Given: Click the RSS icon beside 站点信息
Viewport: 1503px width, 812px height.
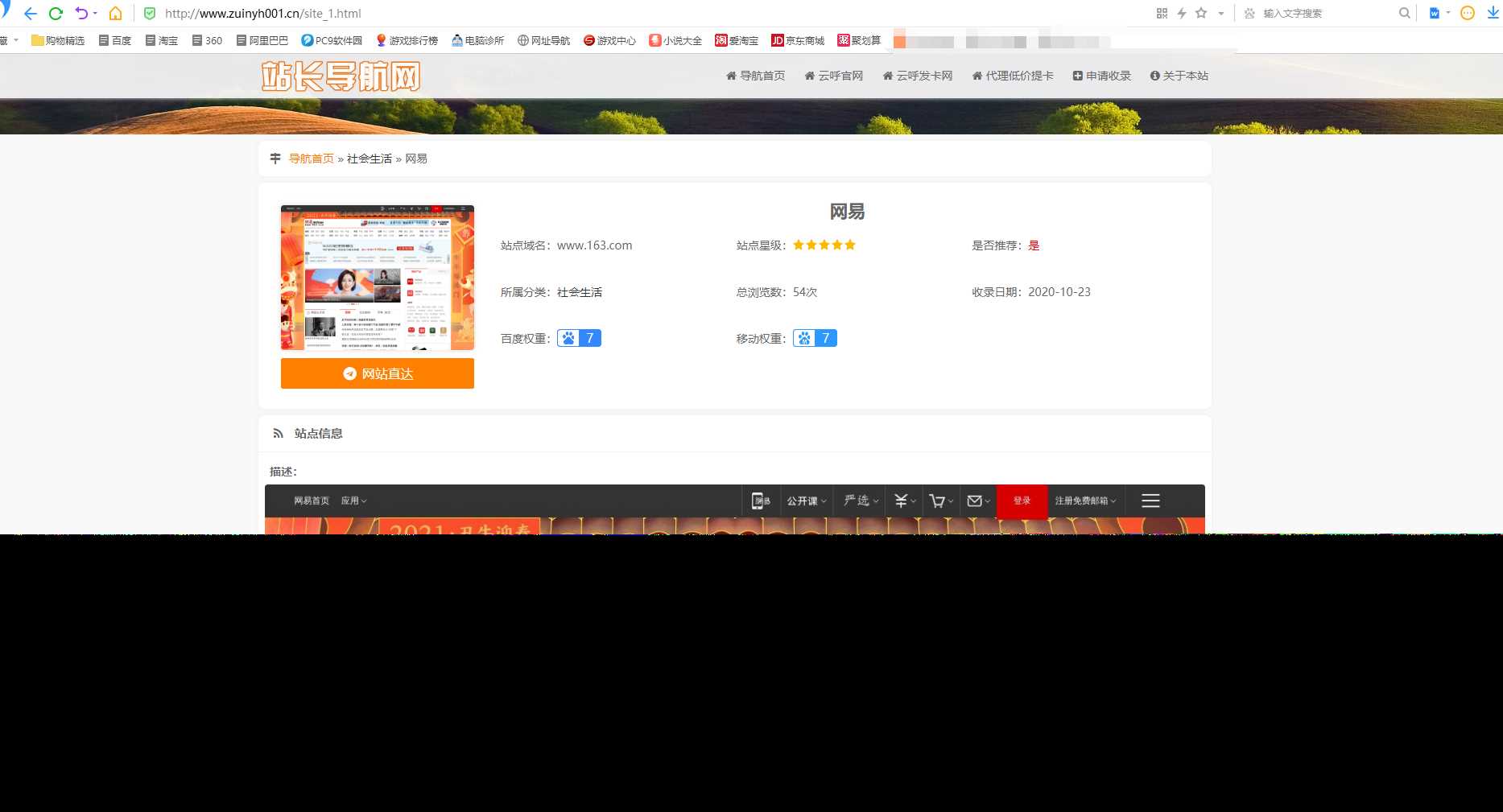Looking at the screenshot, I should tap(278, 433).
